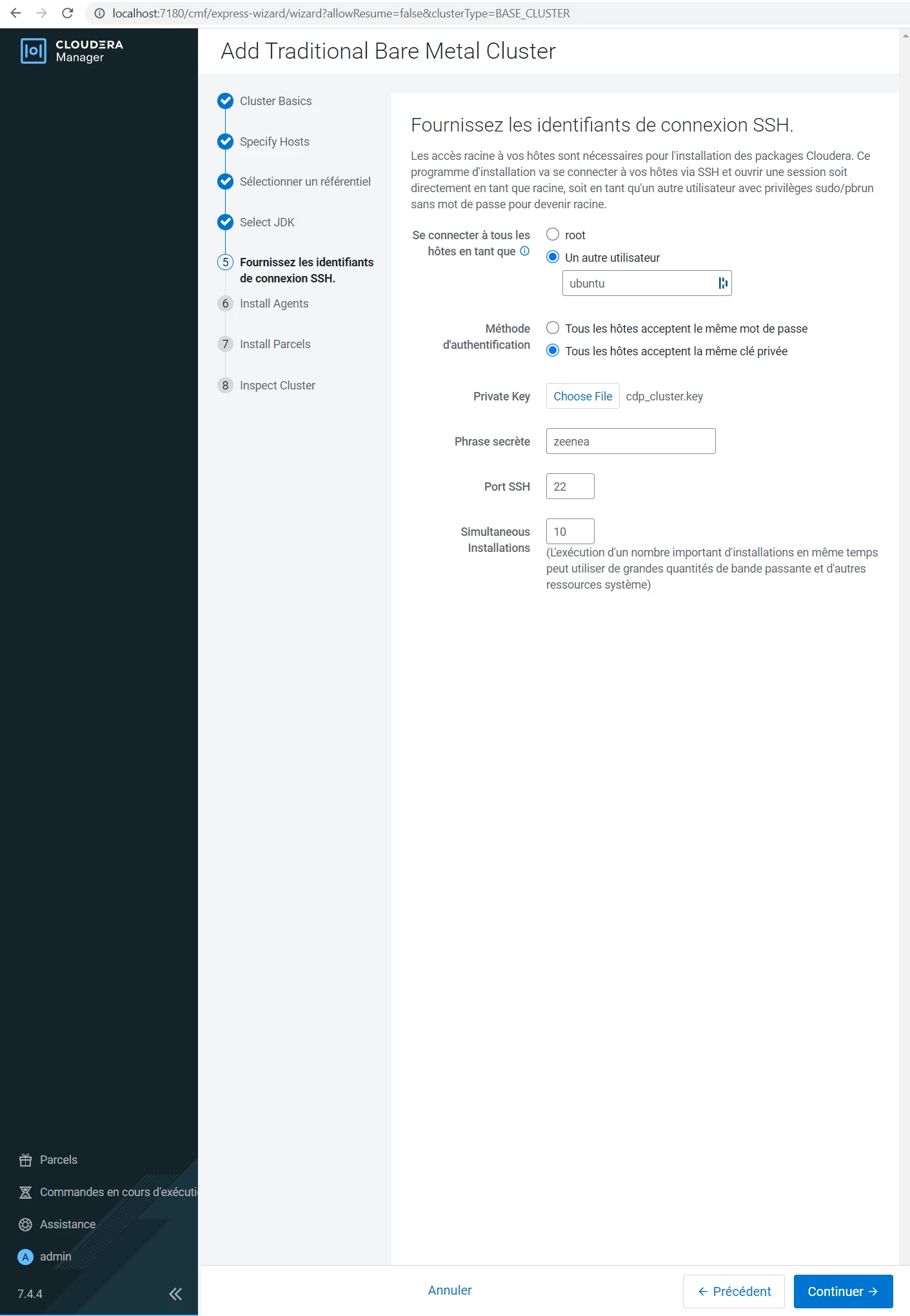910x1316 pixels.
Task: Click the Parcels gift icon in sidebar
Action: [26, 1160]
